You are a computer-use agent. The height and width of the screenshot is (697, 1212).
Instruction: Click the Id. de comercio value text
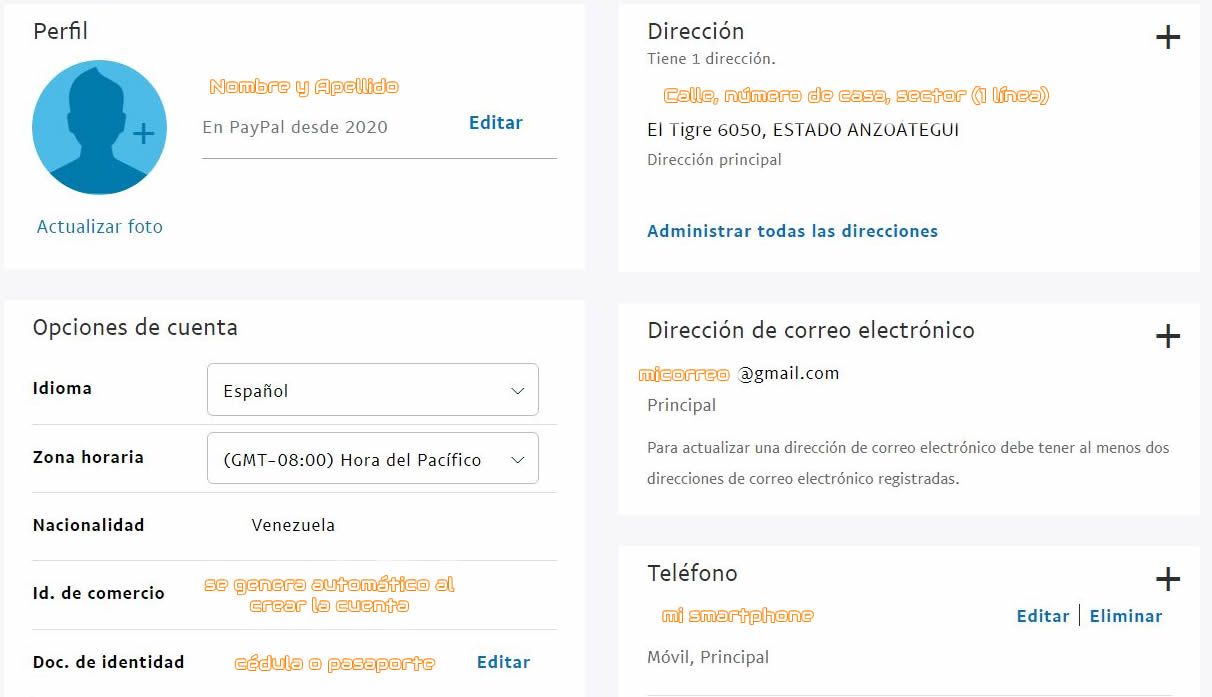(329, 594)
